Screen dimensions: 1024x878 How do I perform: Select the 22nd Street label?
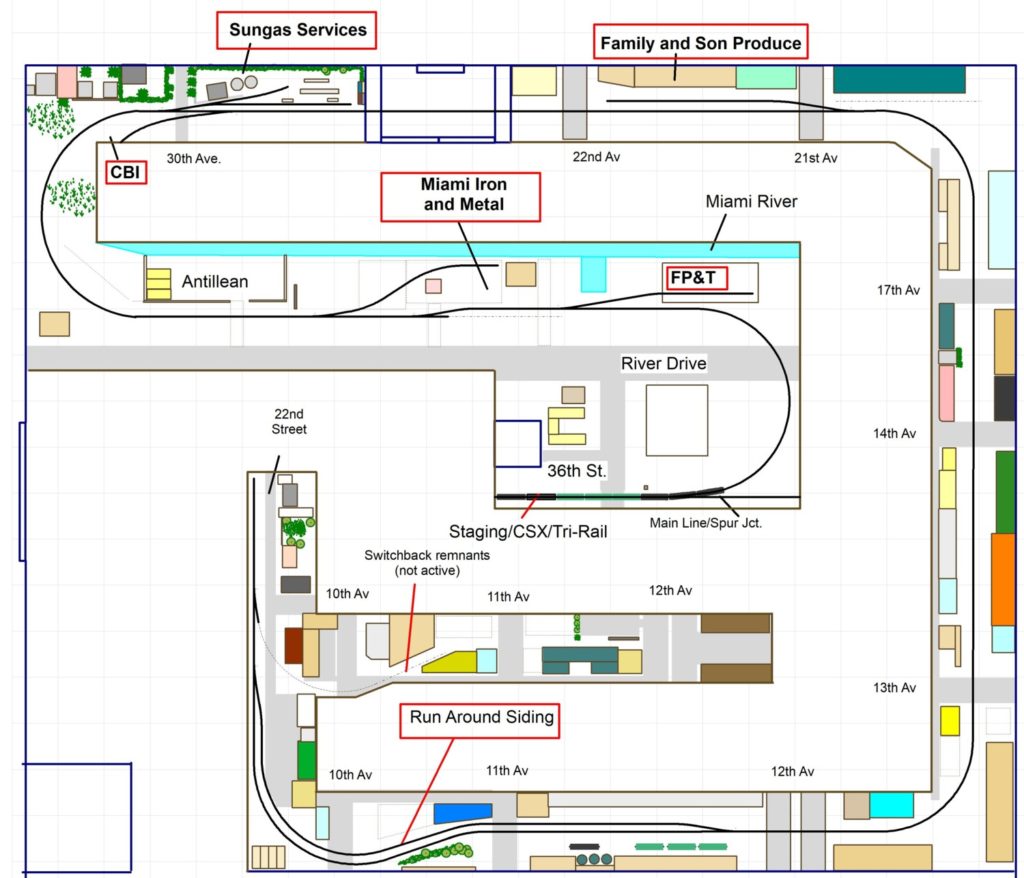point(289,421)
